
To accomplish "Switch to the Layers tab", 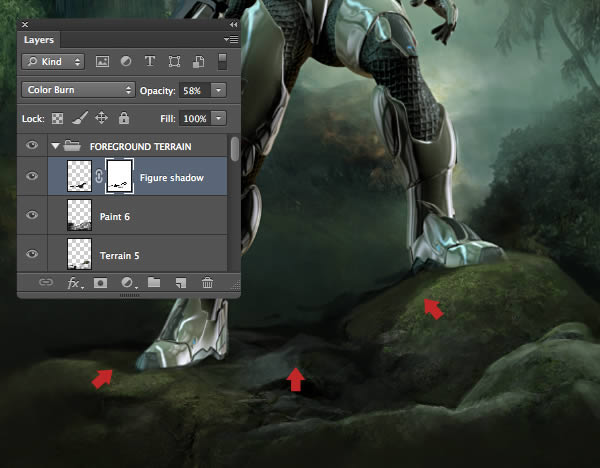I will 39,40.
